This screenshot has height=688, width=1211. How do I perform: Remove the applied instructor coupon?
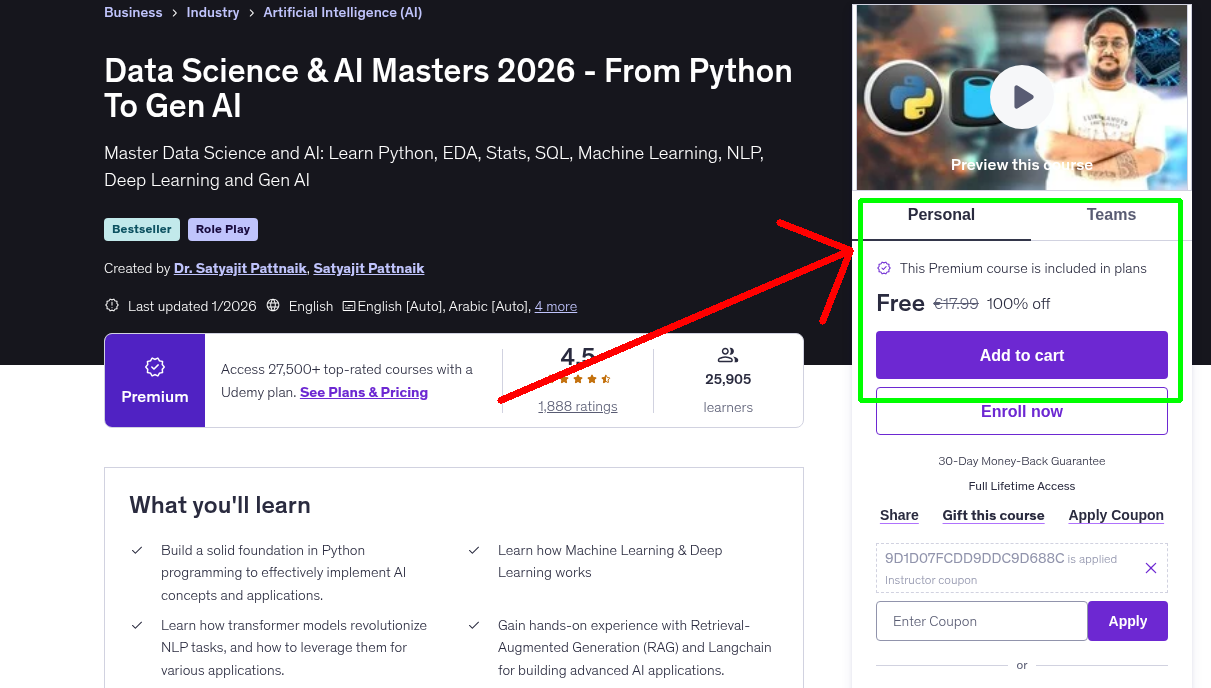1150,568
